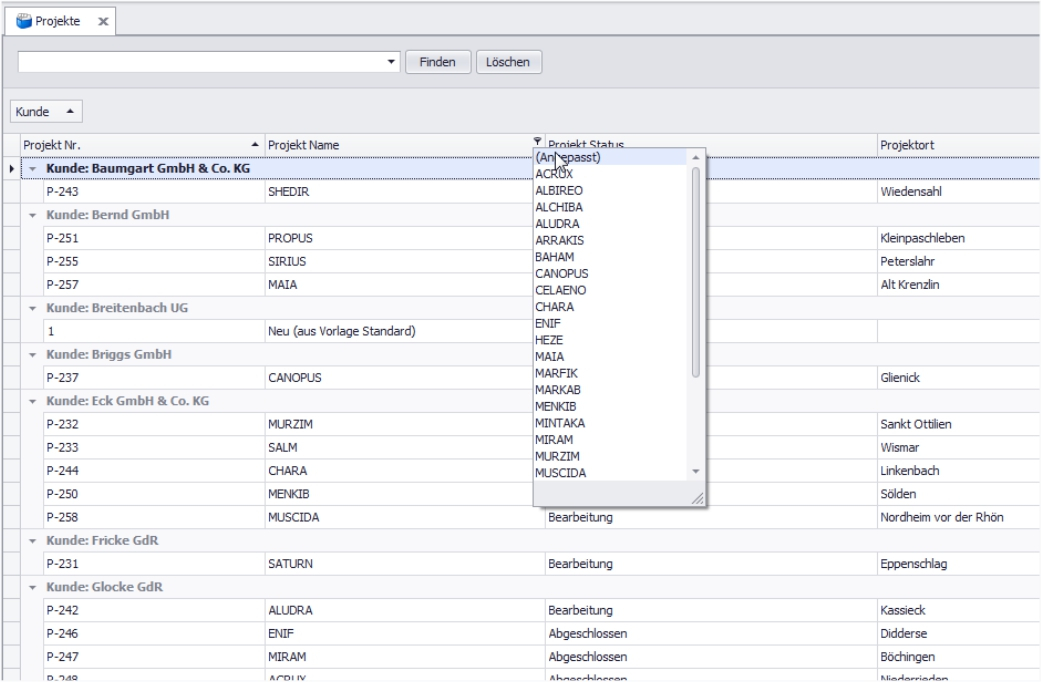This screenshot has width=1041, height=682.
Task: Click scroll-up arrow in the filter list
Action: pos(697,157)
